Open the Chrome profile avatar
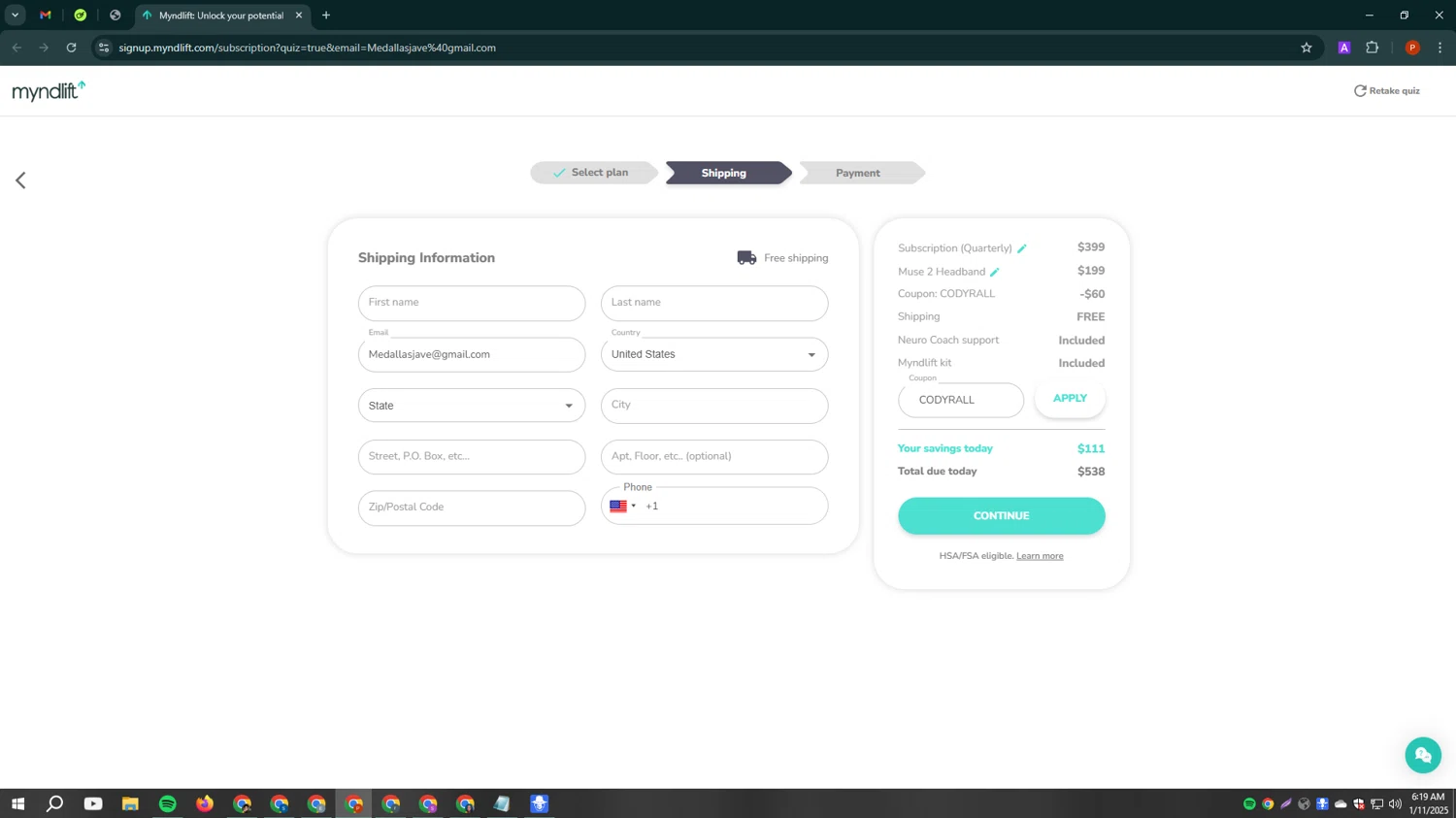 pos(1412,48)
